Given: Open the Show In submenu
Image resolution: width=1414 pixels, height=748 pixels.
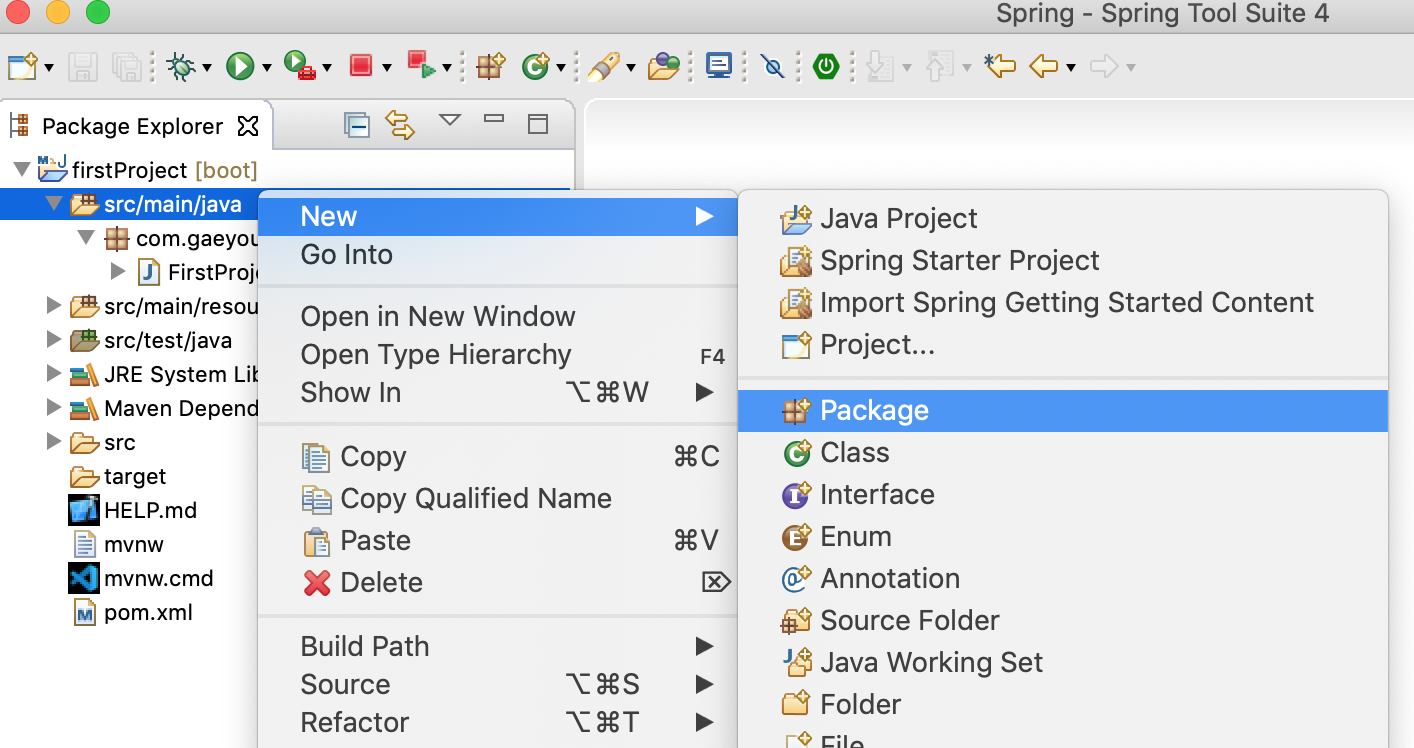Looking at the screenshot, I should tap(498, 393).
